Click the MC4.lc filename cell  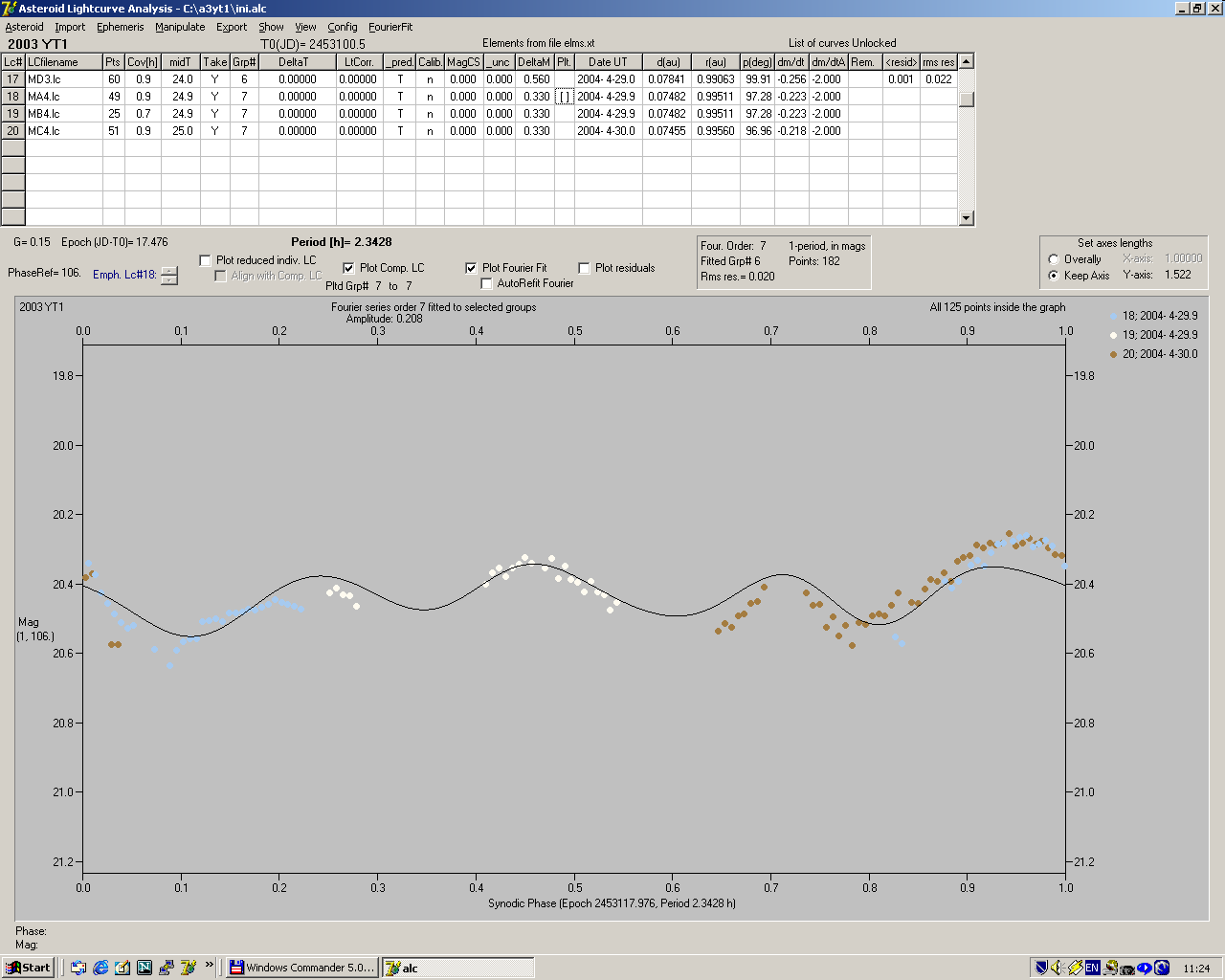tap(64, 131)
